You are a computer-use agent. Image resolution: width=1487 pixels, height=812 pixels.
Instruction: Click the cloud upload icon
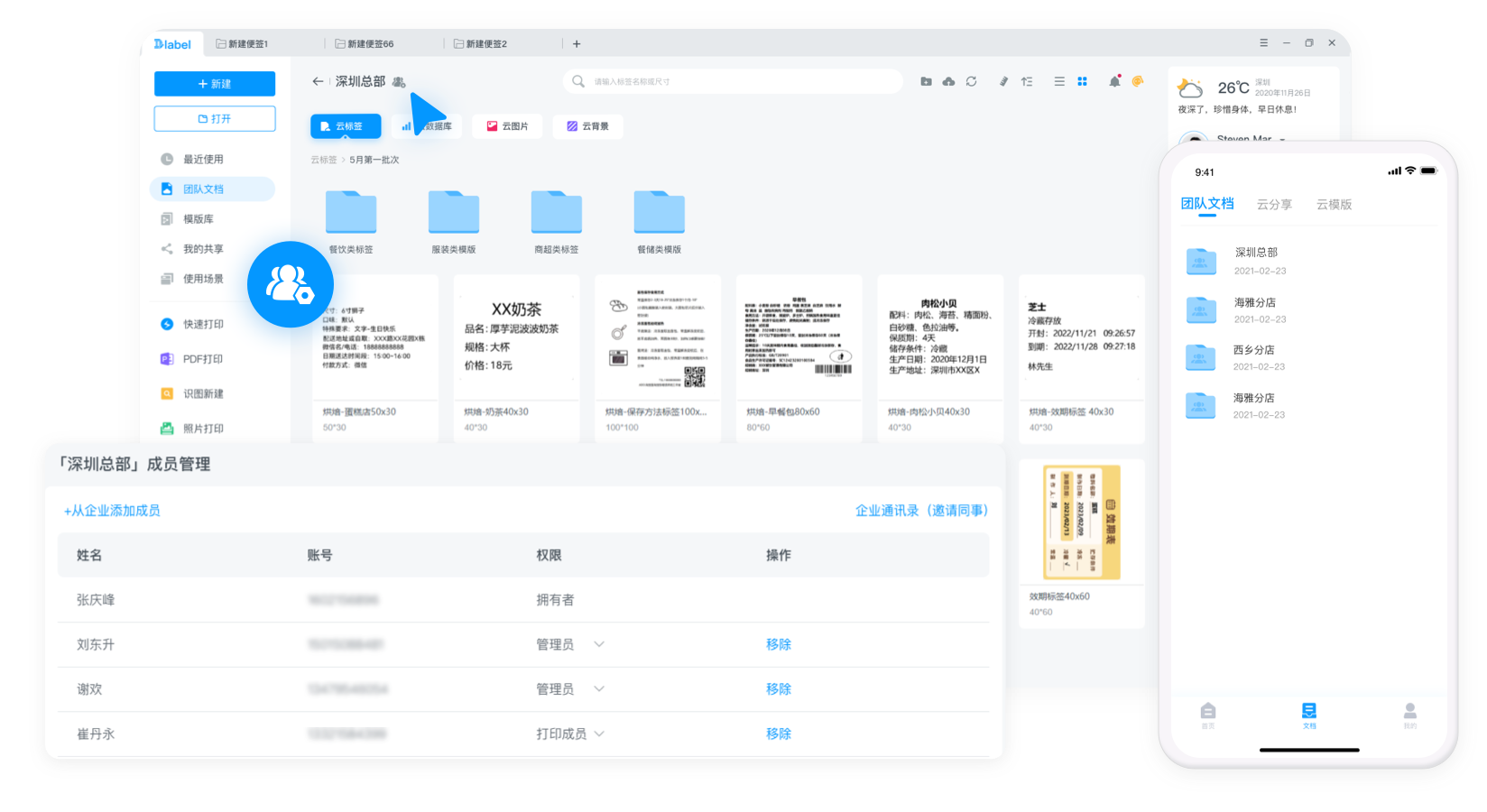click(948, 81)
